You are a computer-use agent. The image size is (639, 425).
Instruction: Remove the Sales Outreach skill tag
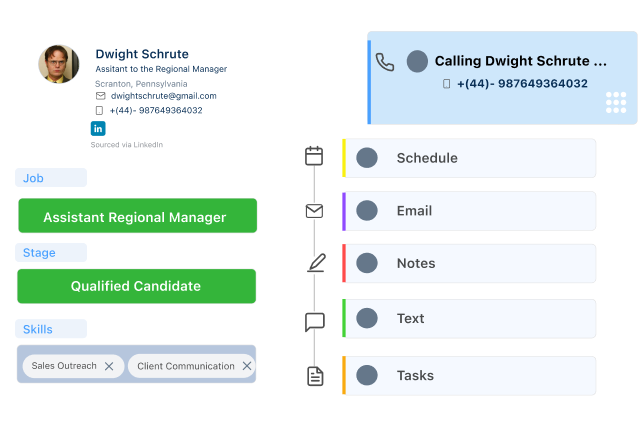(109, 366)
